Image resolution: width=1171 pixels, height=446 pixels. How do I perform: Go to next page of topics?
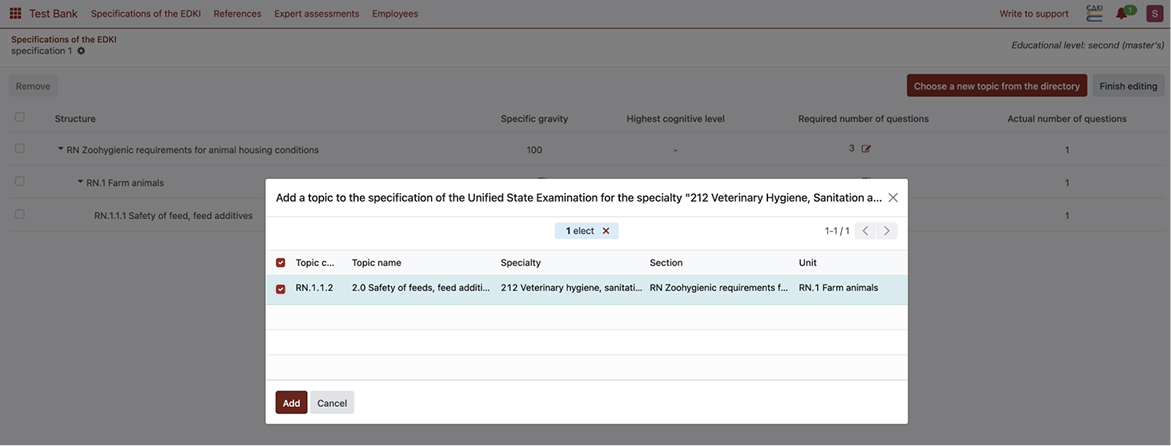(x=886, y=231)
